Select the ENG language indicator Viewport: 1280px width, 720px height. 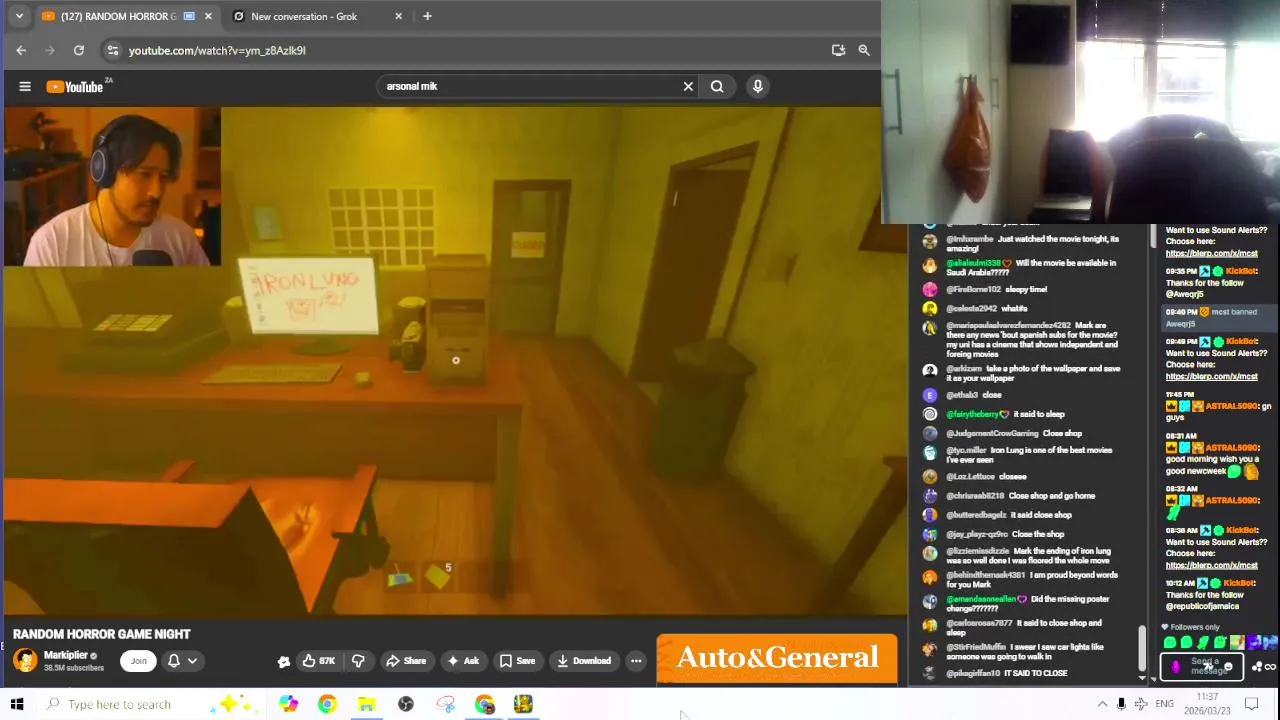pyautogui.click(x=1164, y=704)
